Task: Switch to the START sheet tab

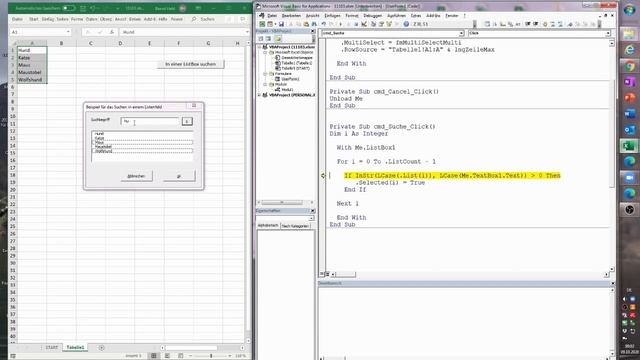Action: (x=51, y=347)
